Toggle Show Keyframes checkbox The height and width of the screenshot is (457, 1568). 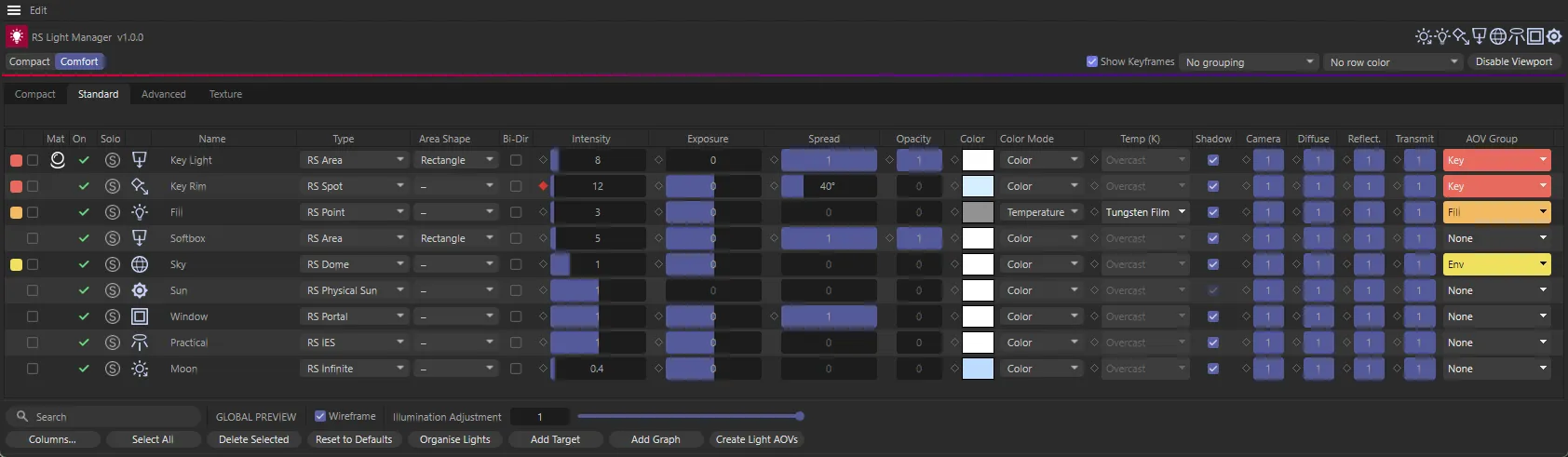point(1092,61)
